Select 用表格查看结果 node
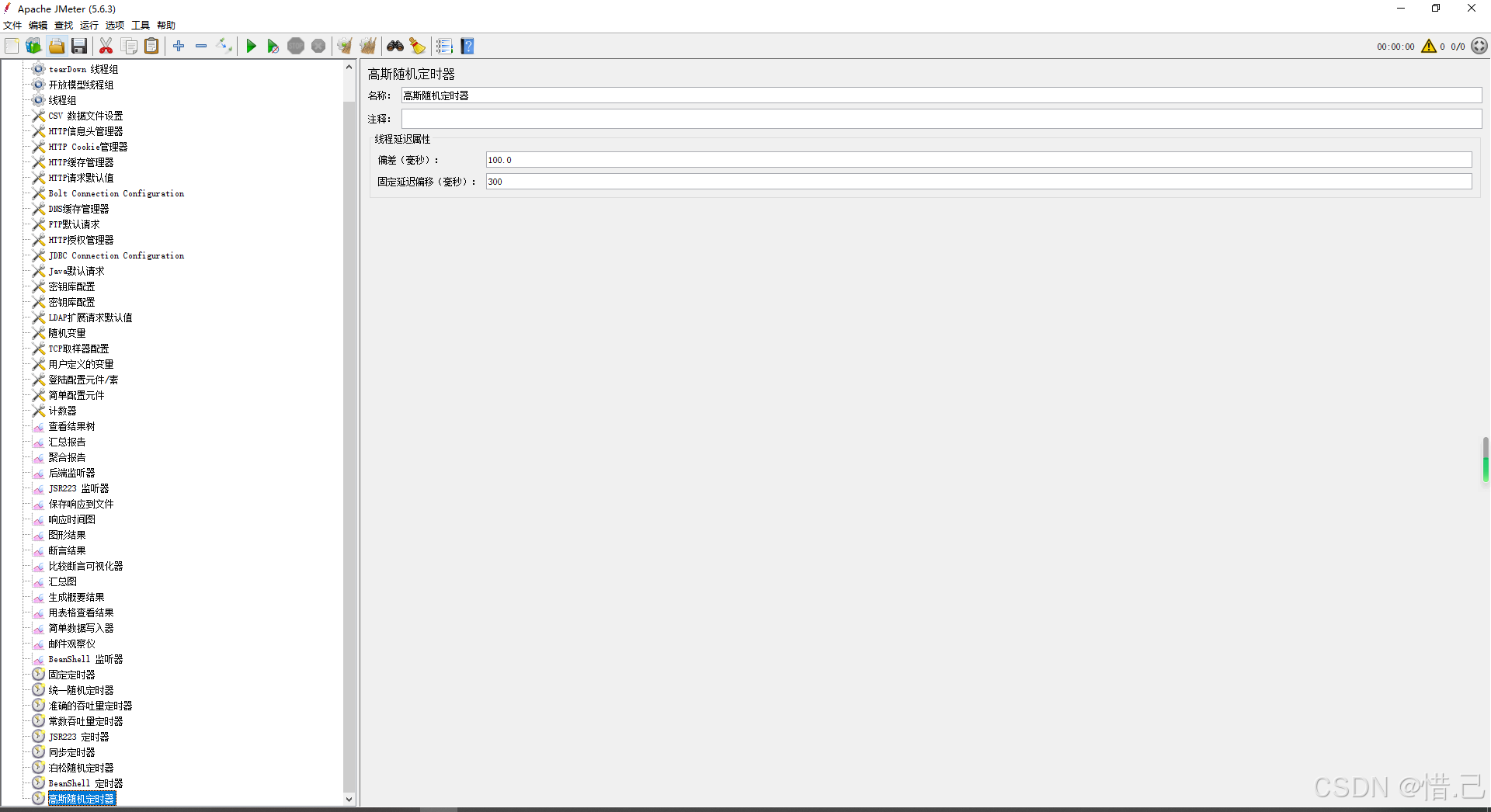1491x812 pixels. coord(81,612)
